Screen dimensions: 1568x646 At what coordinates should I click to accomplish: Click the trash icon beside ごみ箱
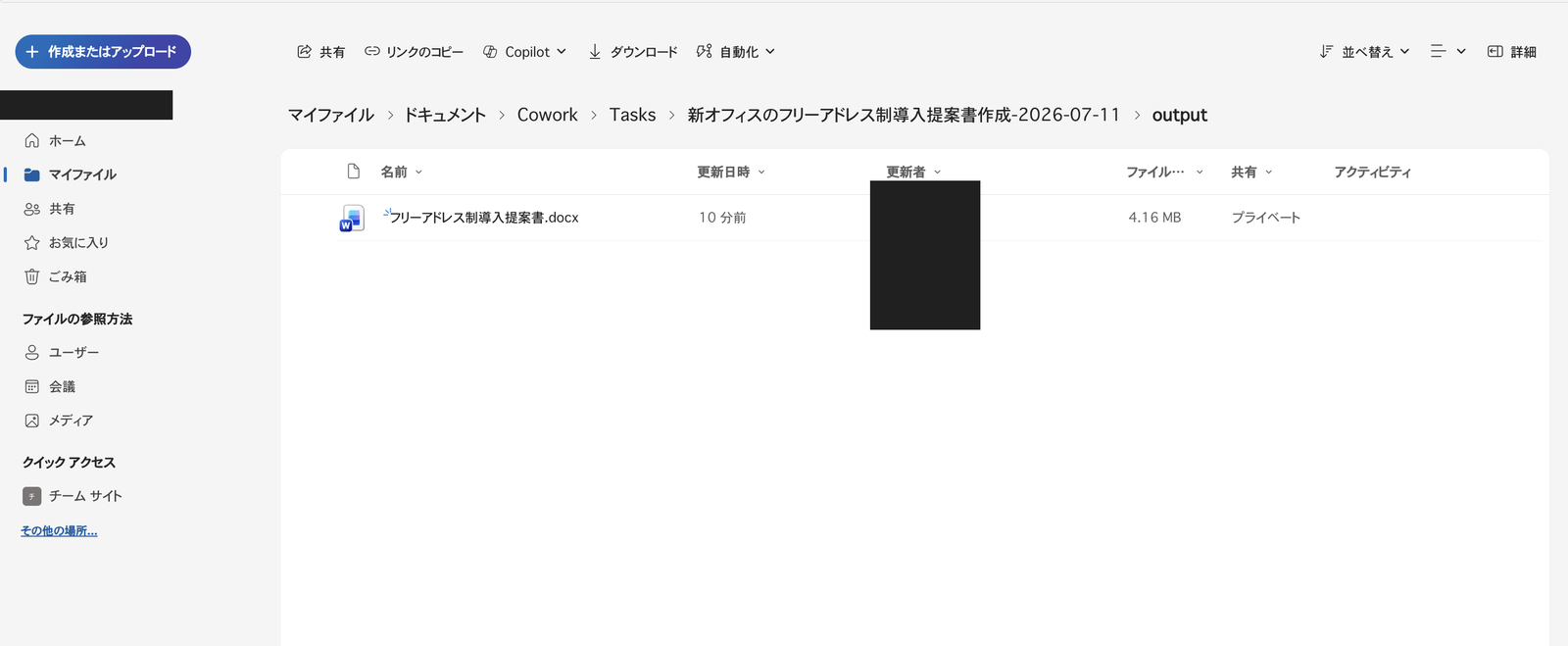32,276
